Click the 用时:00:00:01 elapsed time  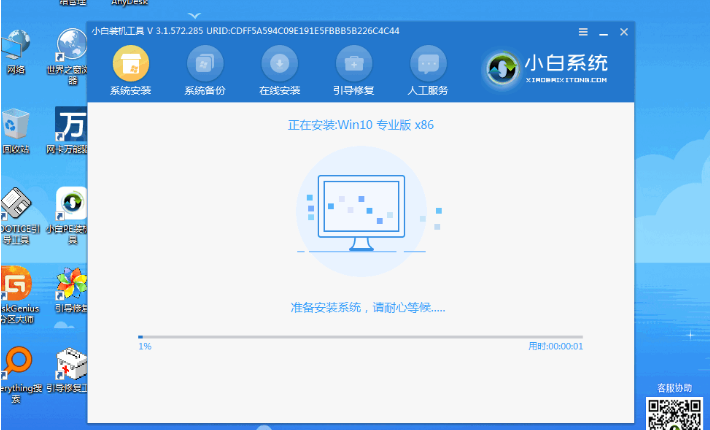coord(556,346)
